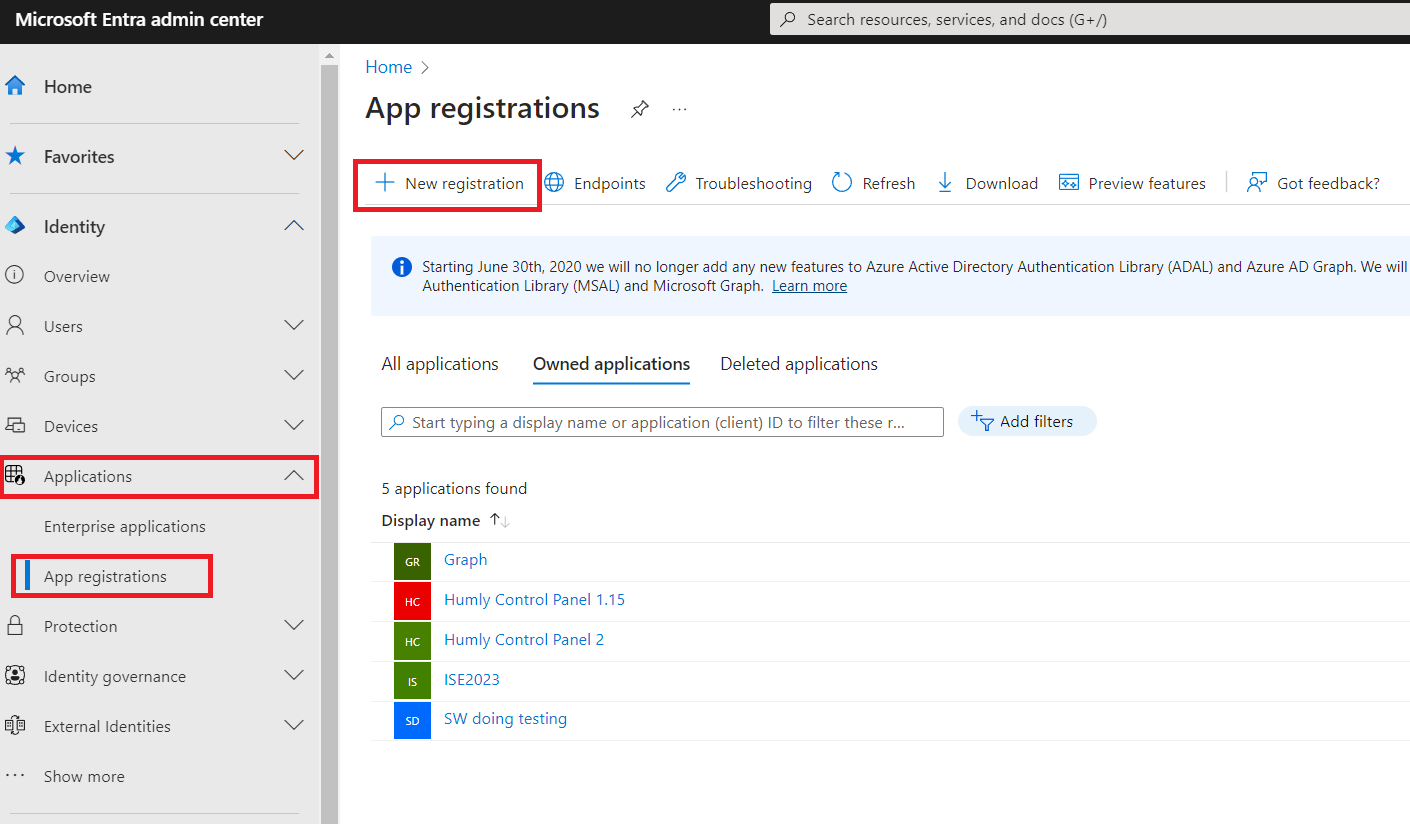Switch to All applications tab
The image size is (1410, 824).
[x=440, y=364]
